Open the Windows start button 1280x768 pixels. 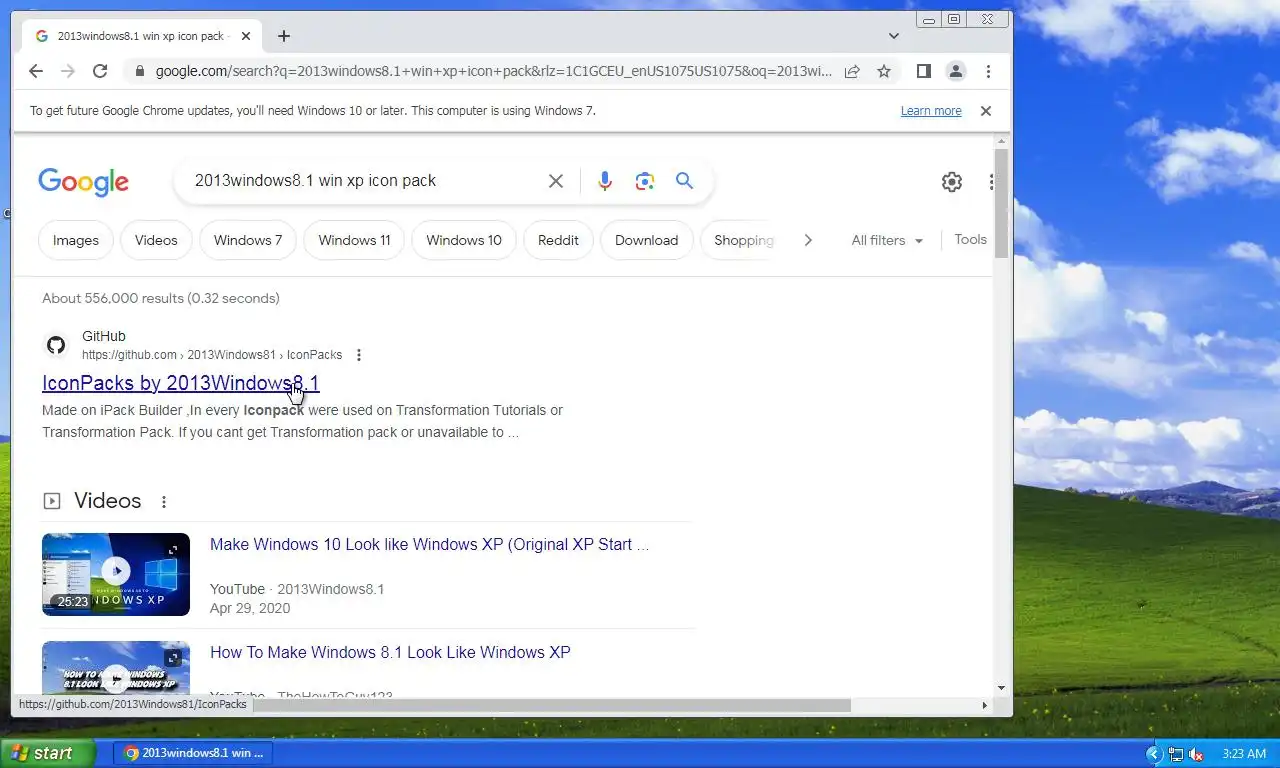click(47, 753)
